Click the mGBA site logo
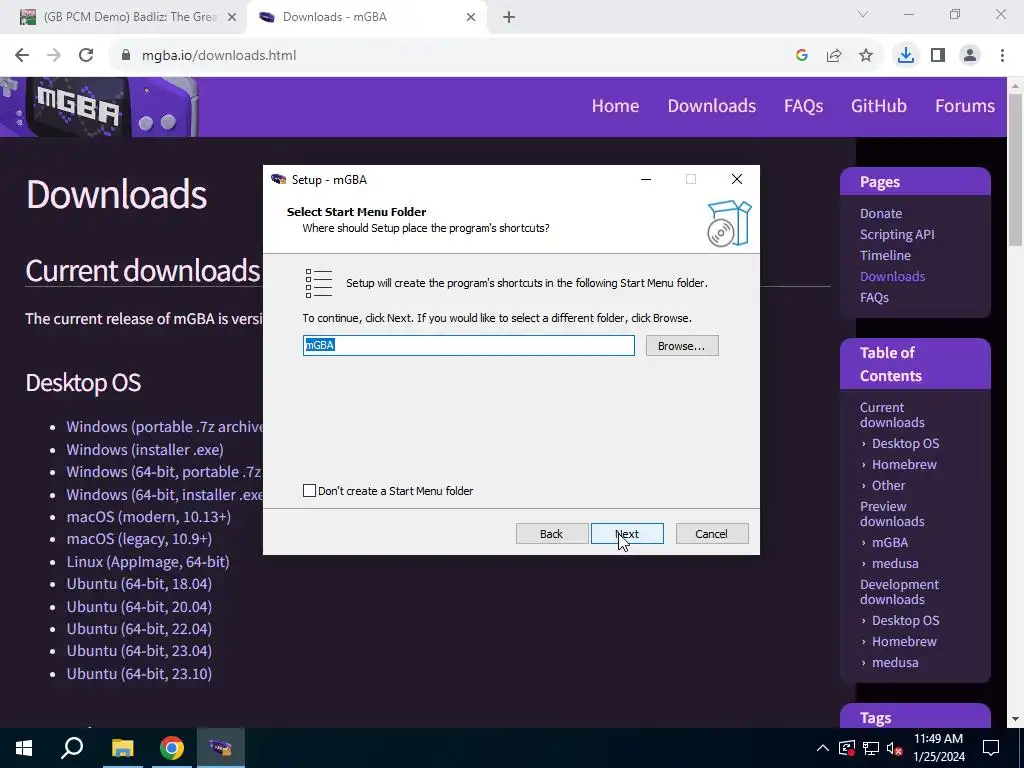This screenshot has width=1024, height=768. coord(99,106)
